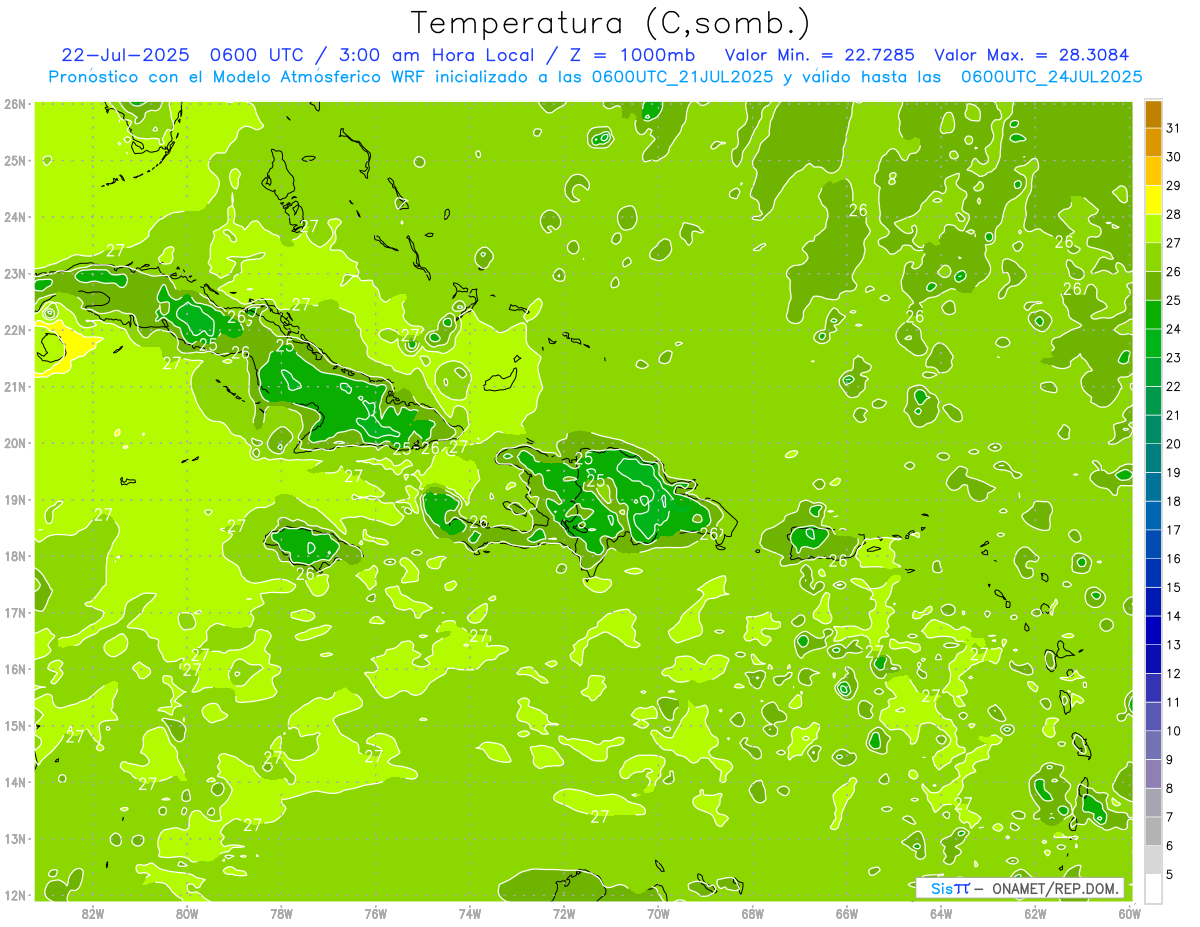Click the 26N latitude label
This screenshot has width=1200, height=927.
(x=15, y=104)
